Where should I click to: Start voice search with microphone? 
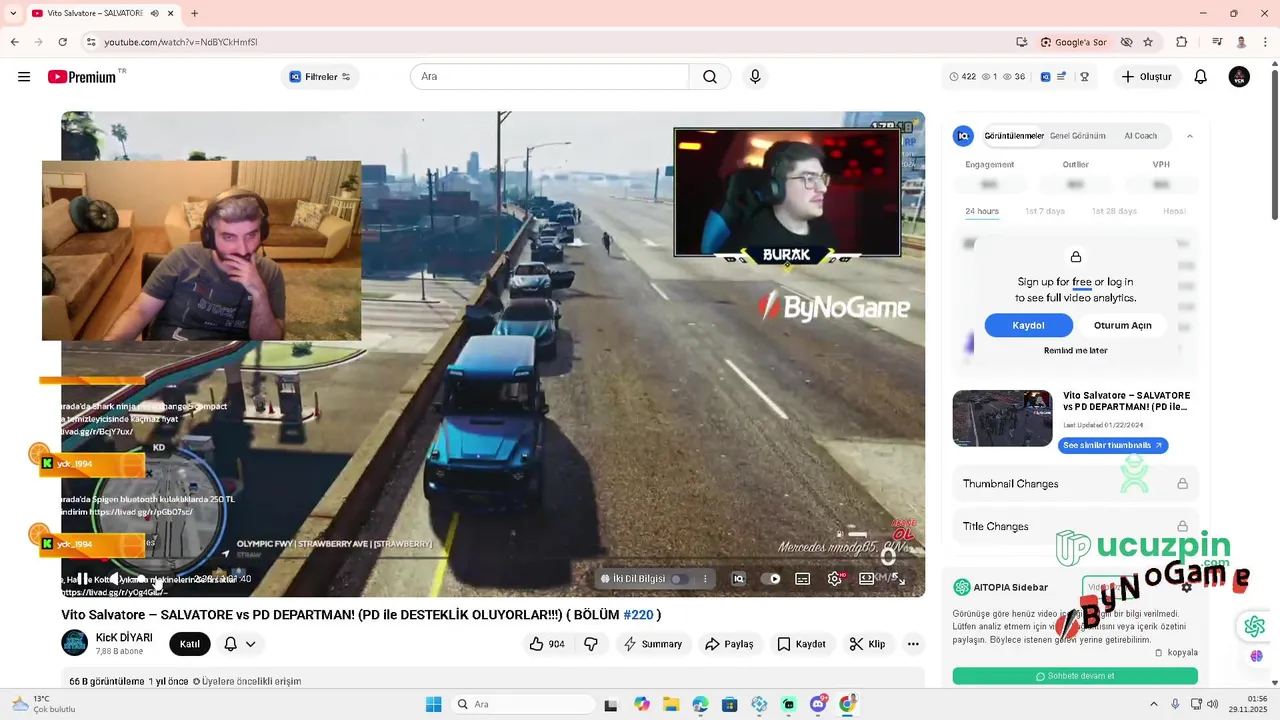coord(755,77)
